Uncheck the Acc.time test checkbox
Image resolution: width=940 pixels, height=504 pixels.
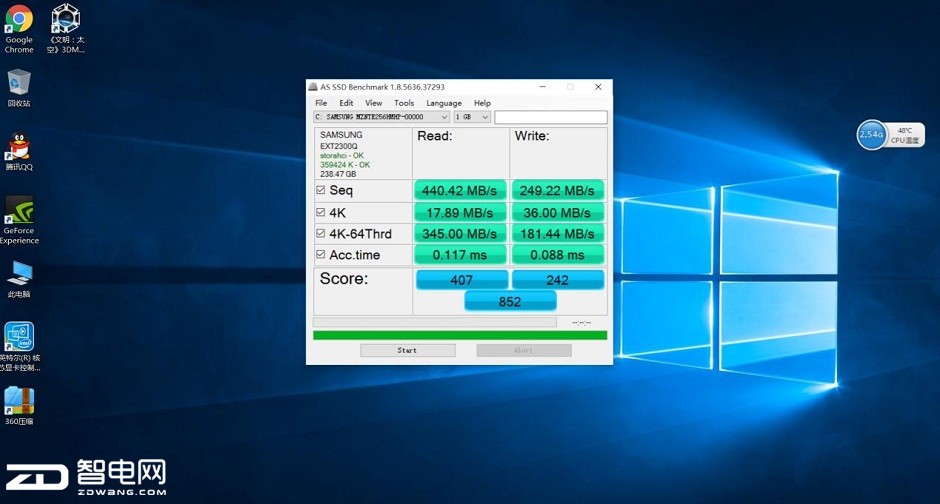click(321, 254)
